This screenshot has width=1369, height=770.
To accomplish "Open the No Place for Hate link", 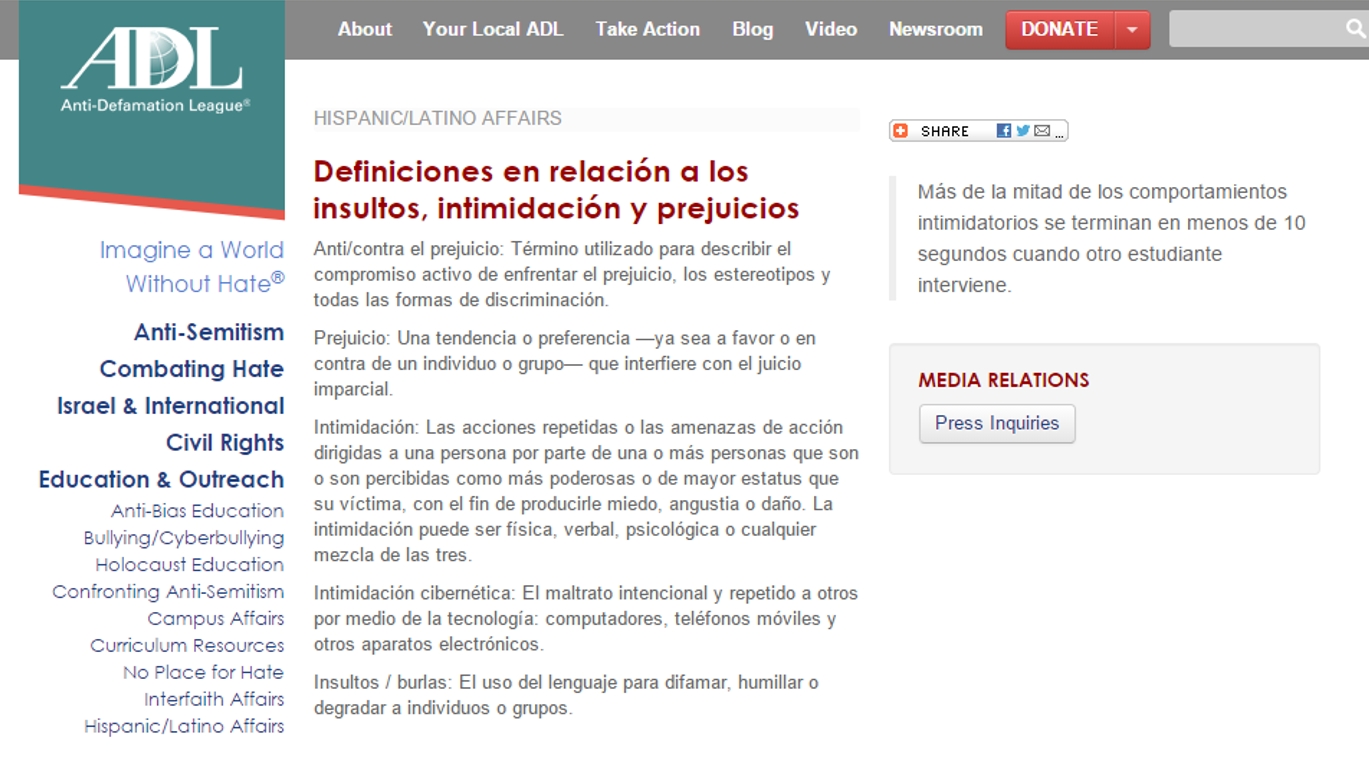I will [203, 673].
